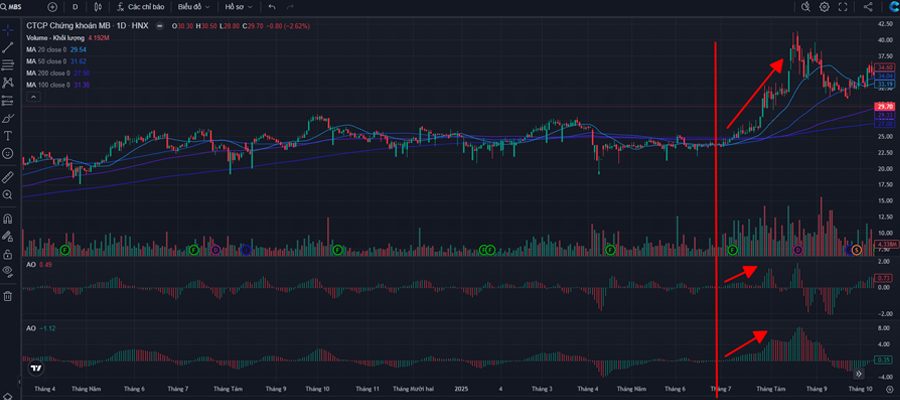The width and height of the screenshot is (900, 400).
Task: Click the Tháng Mười hai time label
Action: (413, 389)
